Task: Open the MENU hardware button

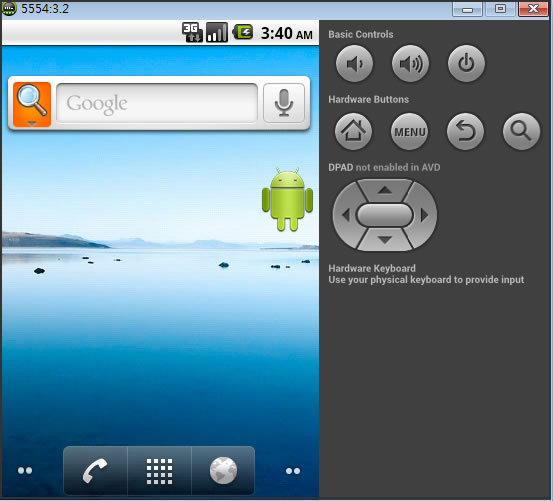Action: [409, 132]
